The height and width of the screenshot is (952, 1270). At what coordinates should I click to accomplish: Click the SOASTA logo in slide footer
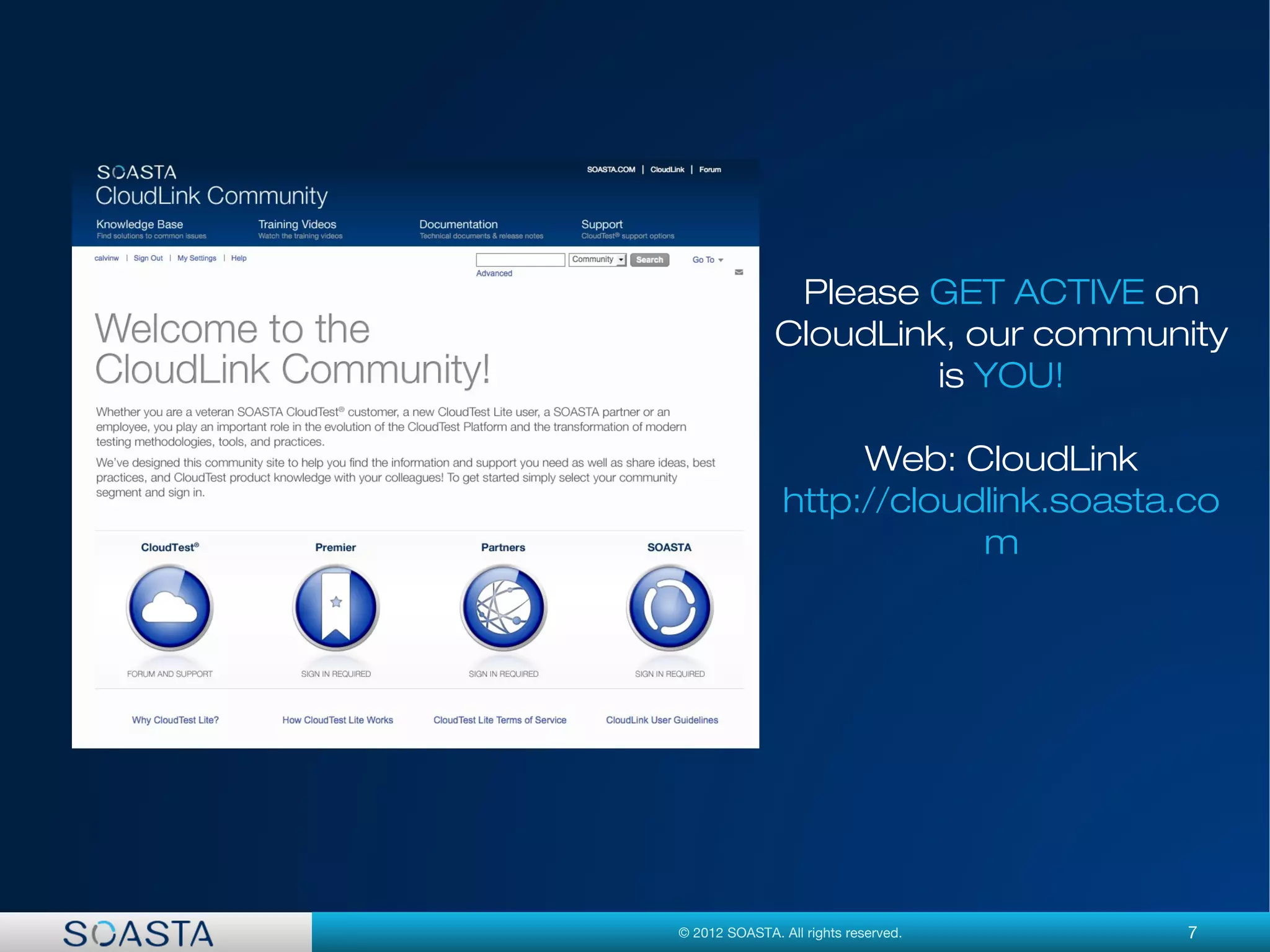[138, 933]
